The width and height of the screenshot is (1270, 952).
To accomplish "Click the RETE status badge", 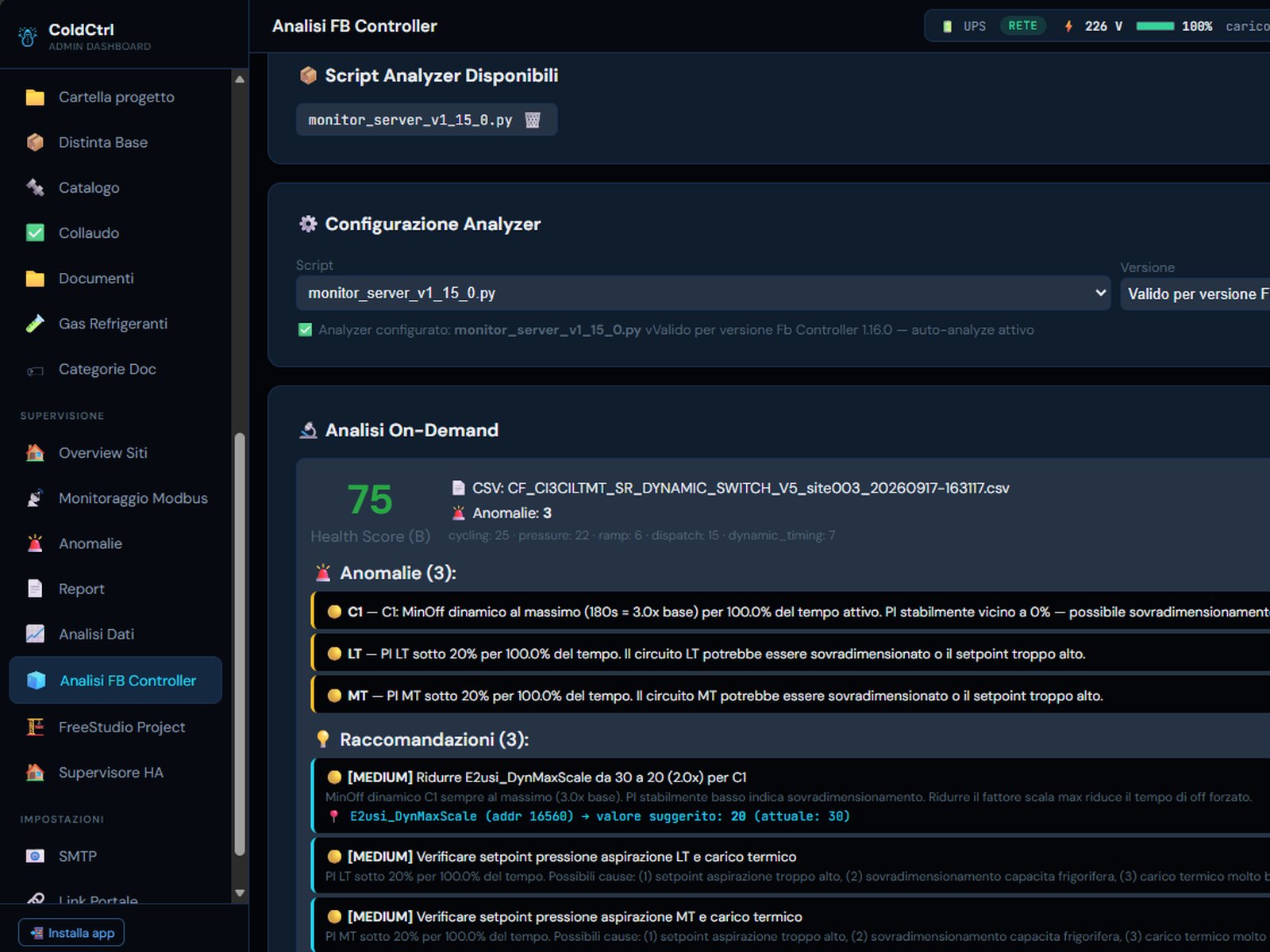I will [x=1022, y=26].
